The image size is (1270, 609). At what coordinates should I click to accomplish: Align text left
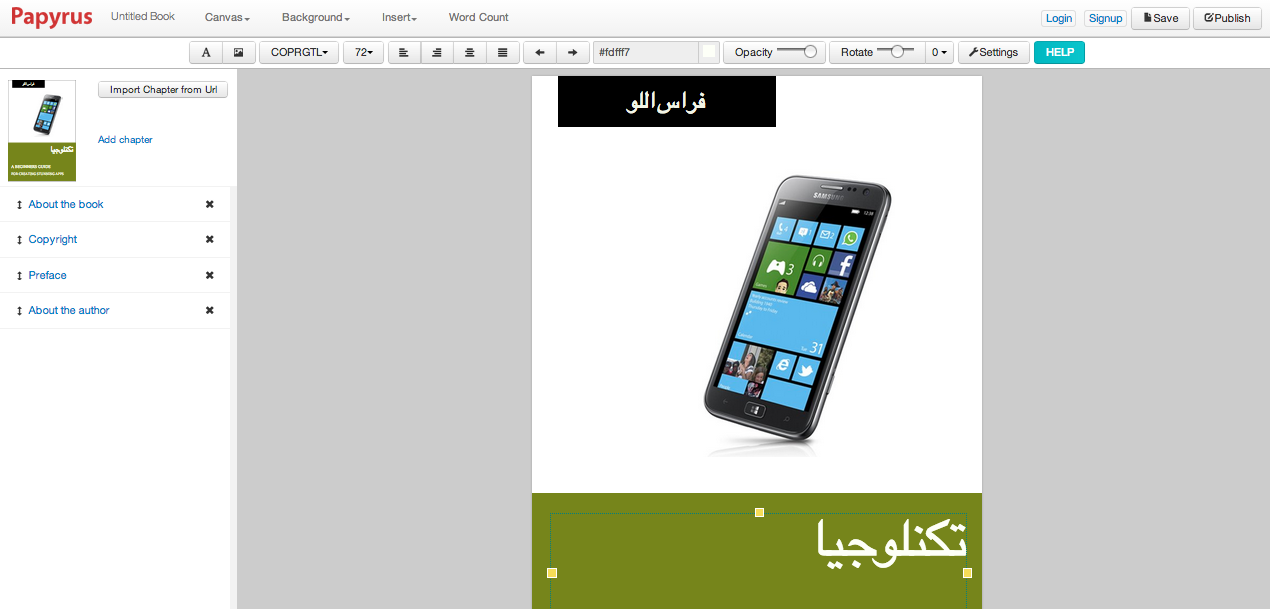404,53
